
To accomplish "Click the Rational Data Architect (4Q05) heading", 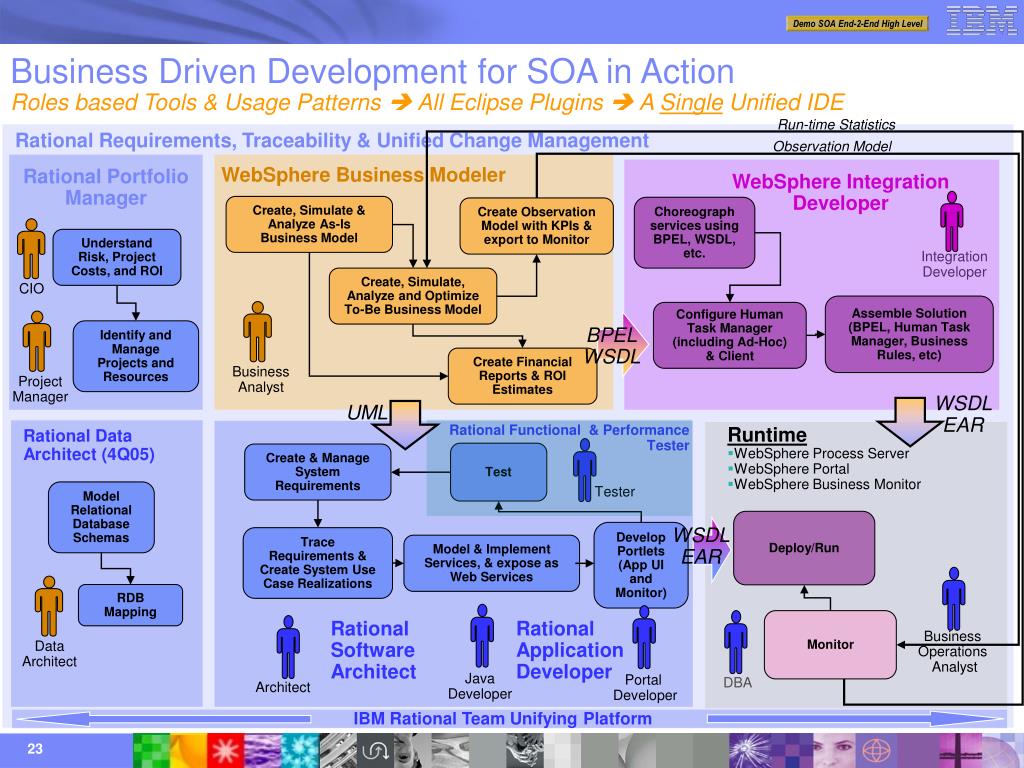I will click(x=89, y=445).
